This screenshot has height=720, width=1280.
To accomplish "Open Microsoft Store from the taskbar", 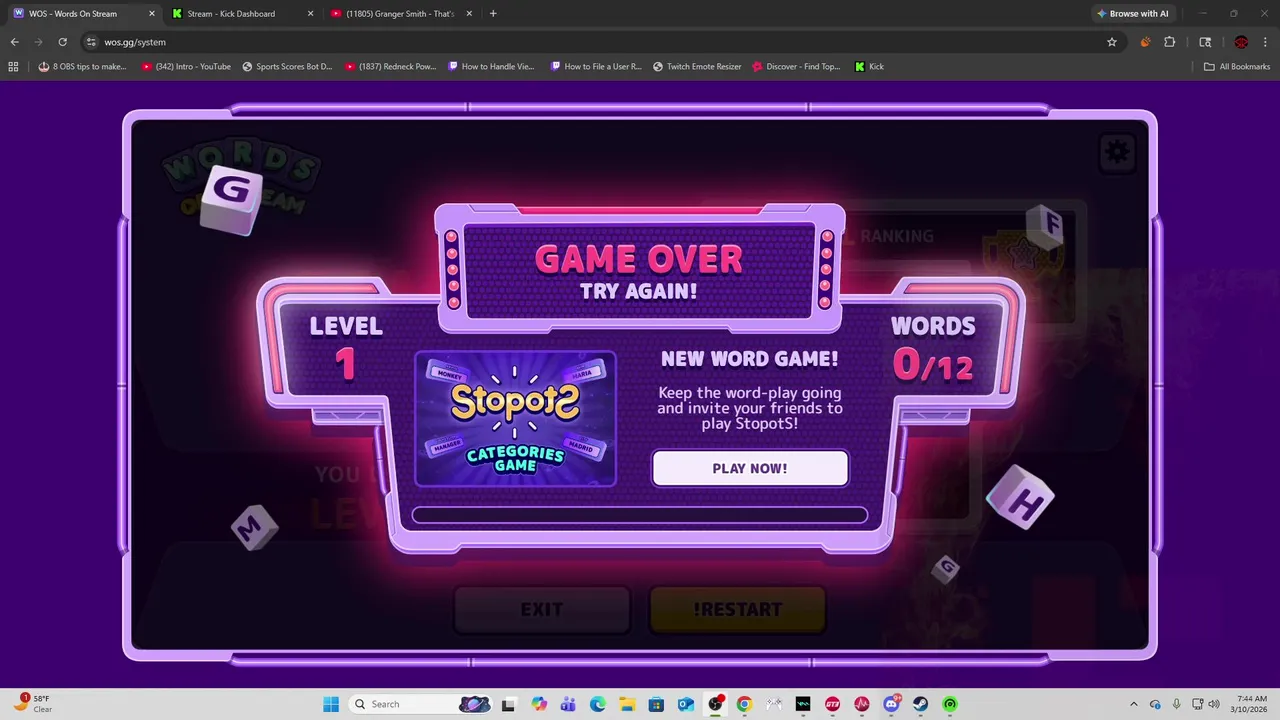I will click(x=656, y=704).
